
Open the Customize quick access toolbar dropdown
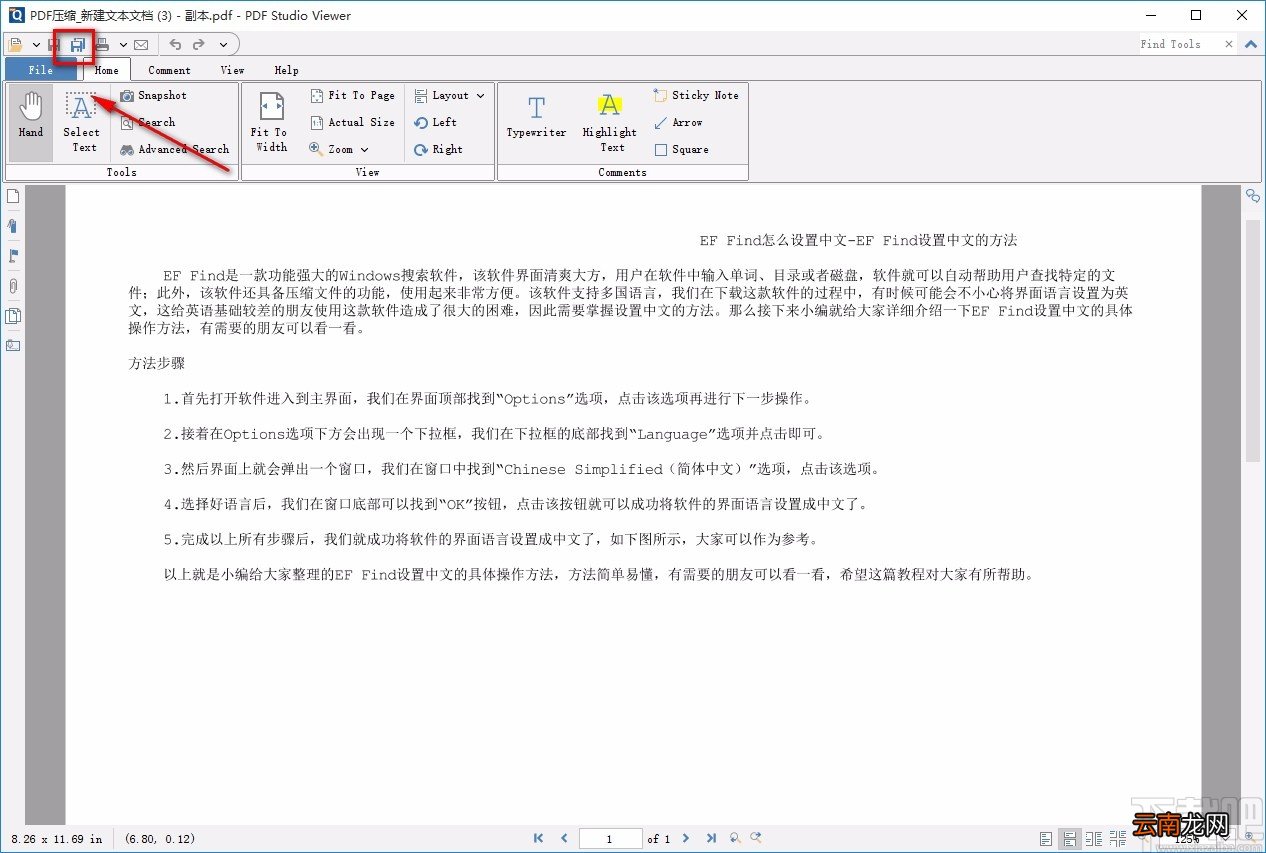point(223,44)
